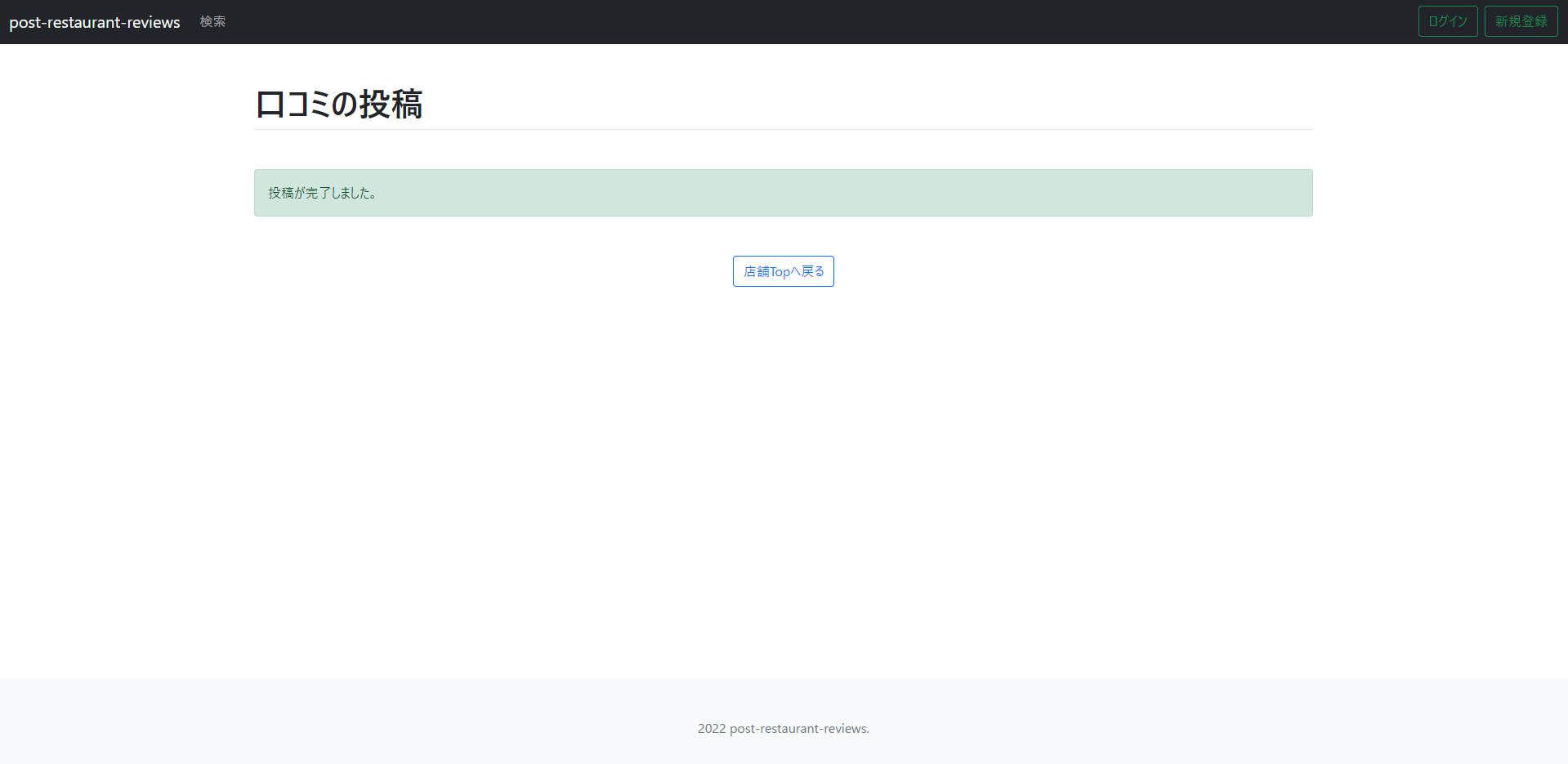Click the 店舗Topへ戻る outlined button

[x=782, y=270]
